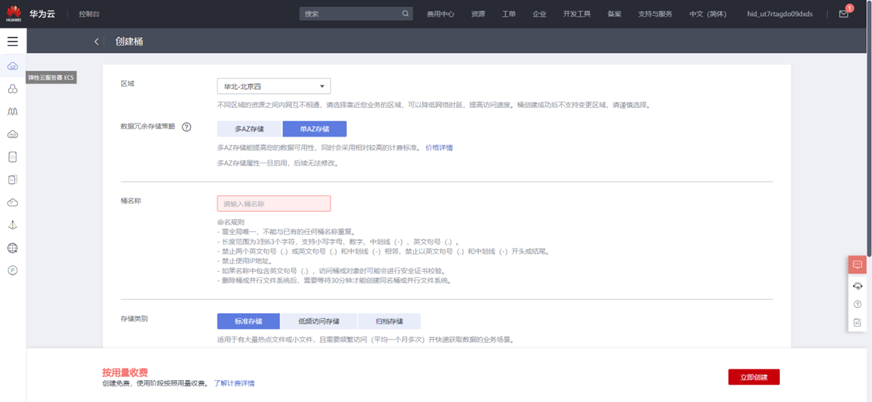The width and height of the screenshot is (872, 402).
Task: Click the search magnifier icon
Action: (405, 14)
